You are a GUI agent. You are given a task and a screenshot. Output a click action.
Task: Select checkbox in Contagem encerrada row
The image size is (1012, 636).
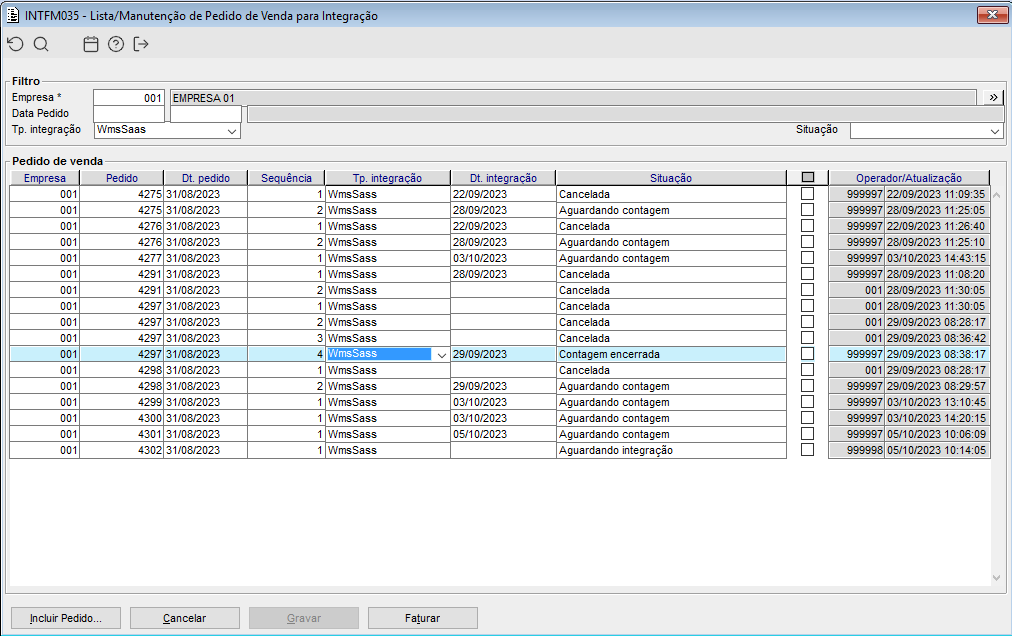807,354
